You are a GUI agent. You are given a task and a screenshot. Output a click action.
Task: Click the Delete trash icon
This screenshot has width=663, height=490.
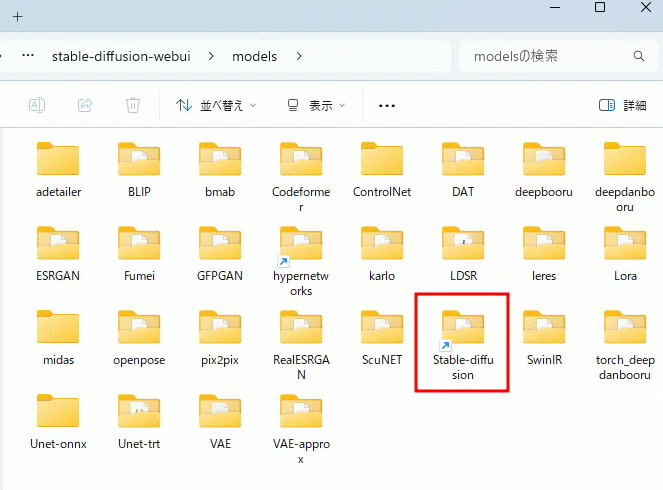coord(133,105)
